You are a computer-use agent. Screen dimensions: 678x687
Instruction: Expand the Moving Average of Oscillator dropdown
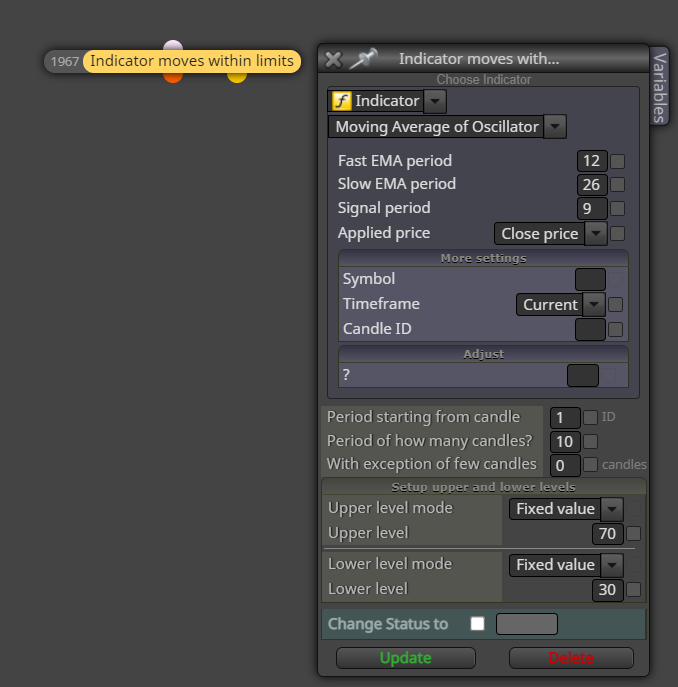[555, 127]
